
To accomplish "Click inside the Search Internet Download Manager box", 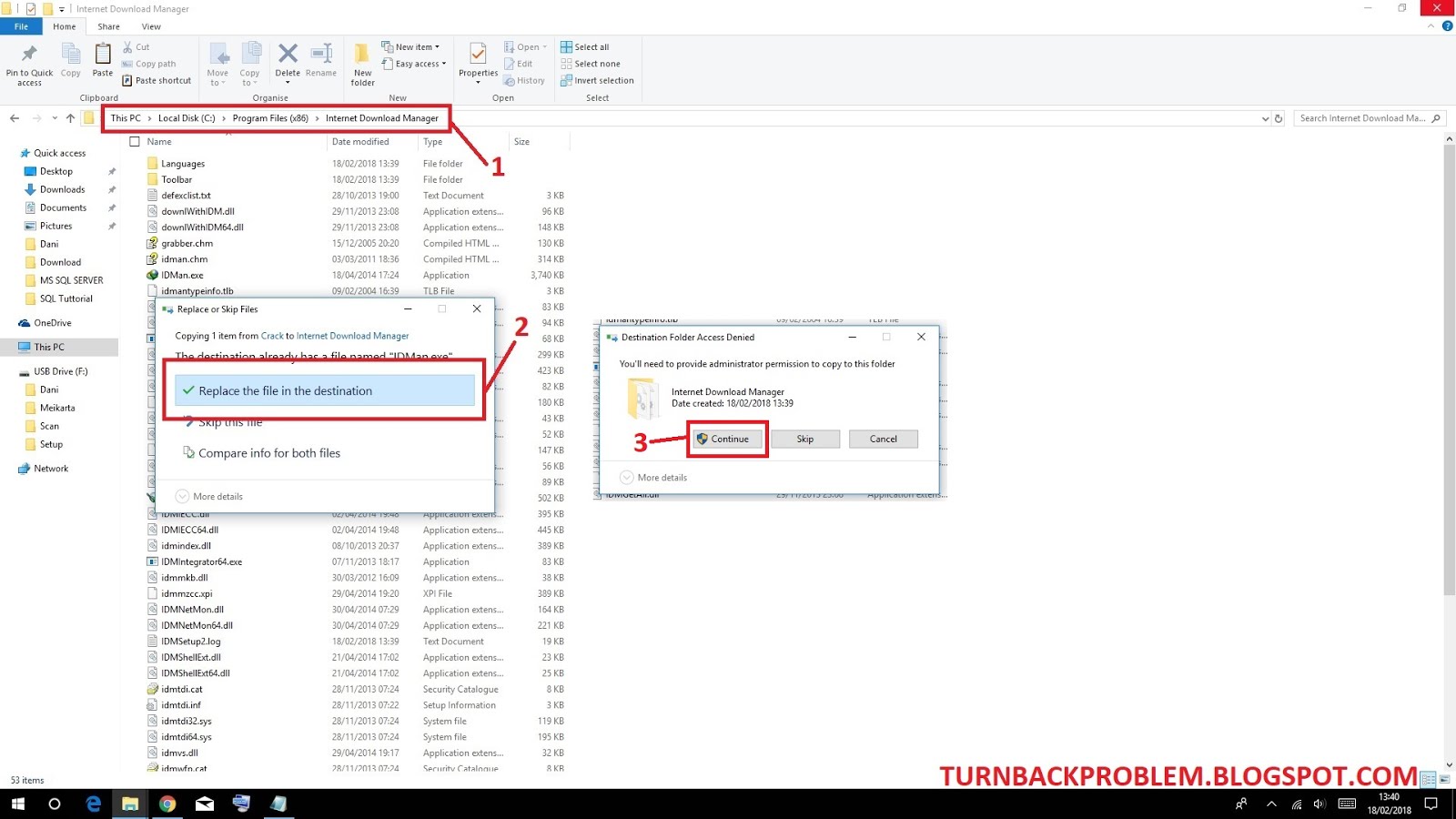I will pos(1360,118).
